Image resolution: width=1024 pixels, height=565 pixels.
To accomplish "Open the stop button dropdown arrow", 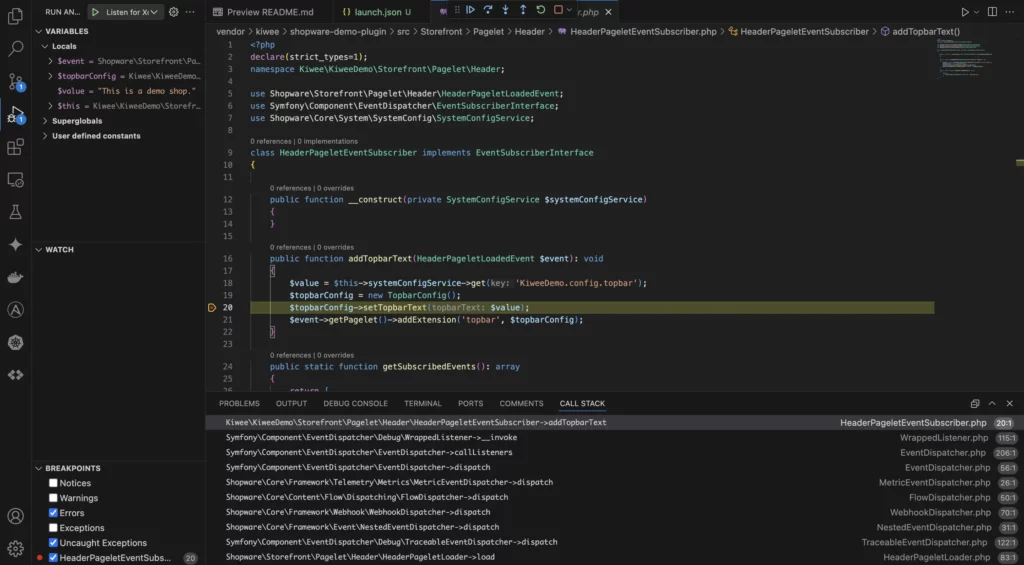I will (569, 10).
